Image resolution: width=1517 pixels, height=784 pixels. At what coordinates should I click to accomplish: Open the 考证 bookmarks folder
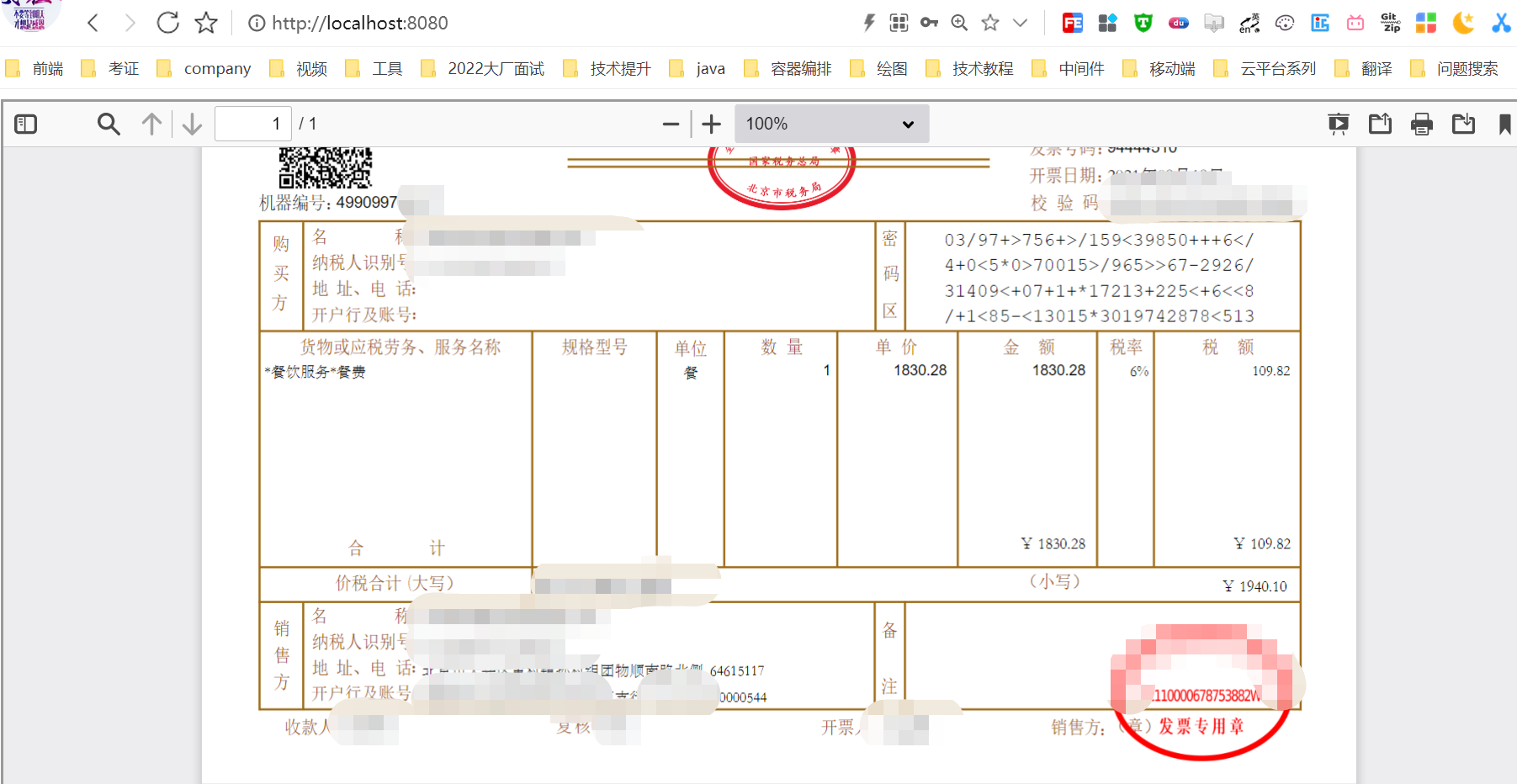tap(123, 68)
